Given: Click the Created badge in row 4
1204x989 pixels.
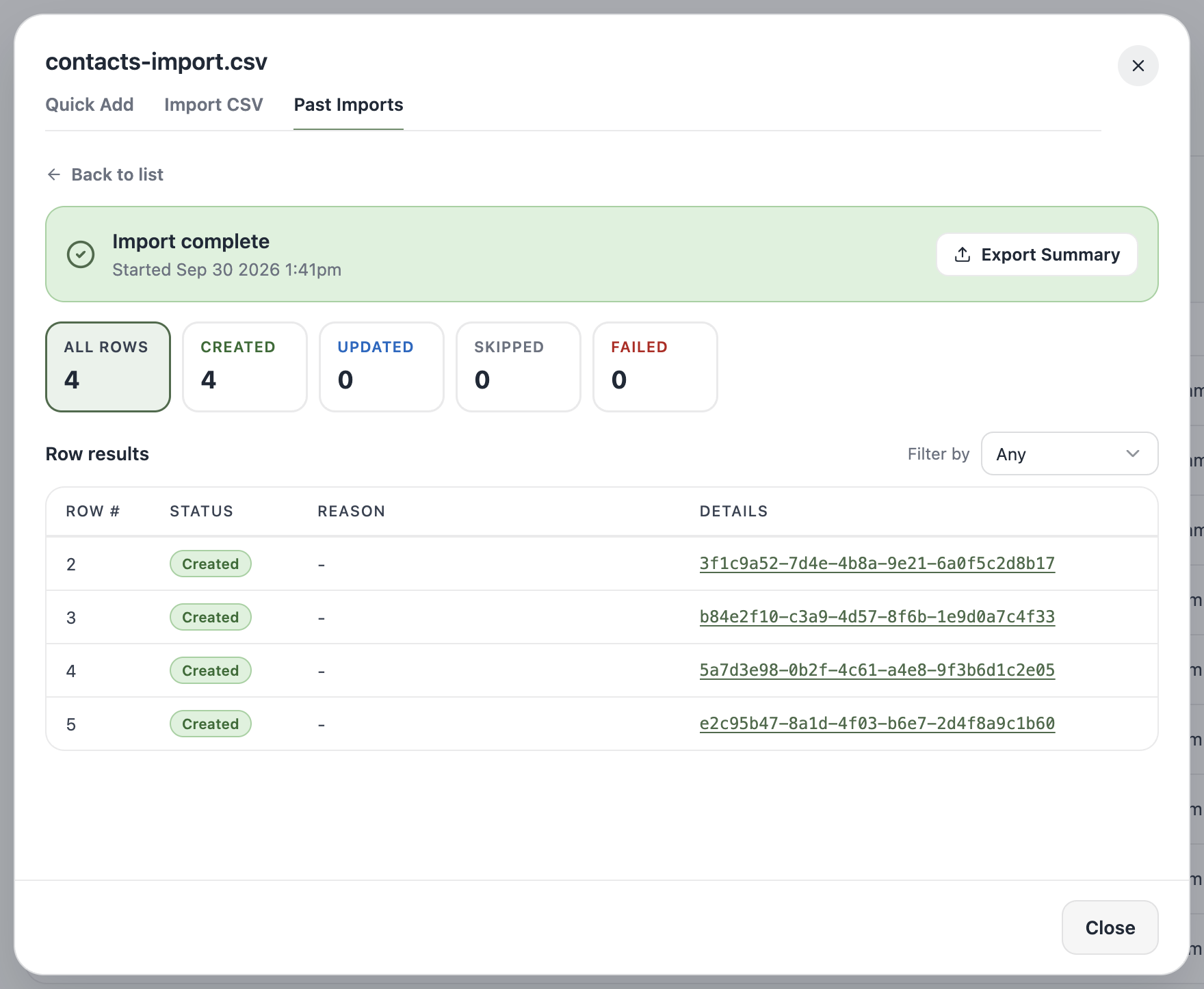Looking at the screenshot, I should coord(211,670).
